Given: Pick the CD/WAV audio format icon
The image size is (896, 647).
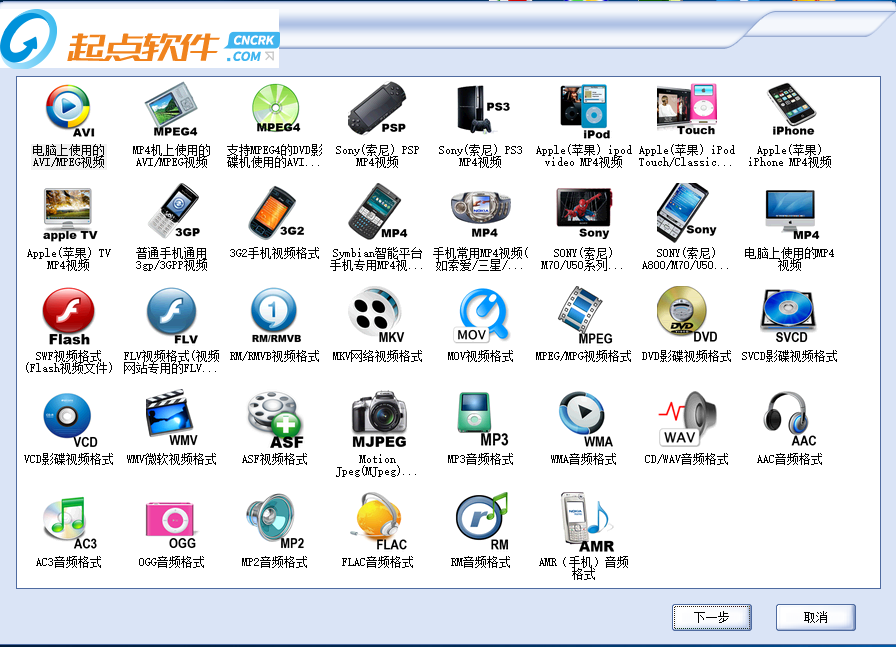Looking at the screenshot, I should tap(686, 418).
